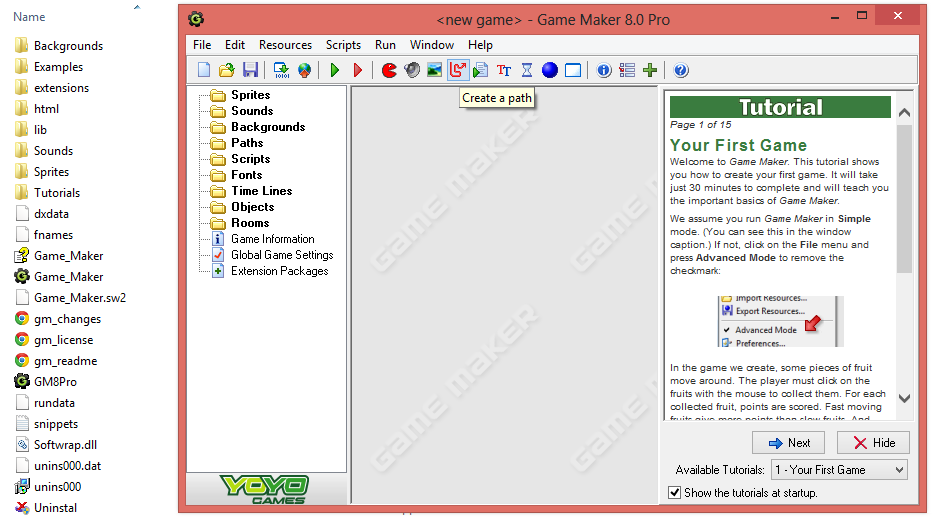Image resolution: width=935 pixels, height=521 pixels.
Task: Open the Scripts menu
Action: tap(343, 45)
